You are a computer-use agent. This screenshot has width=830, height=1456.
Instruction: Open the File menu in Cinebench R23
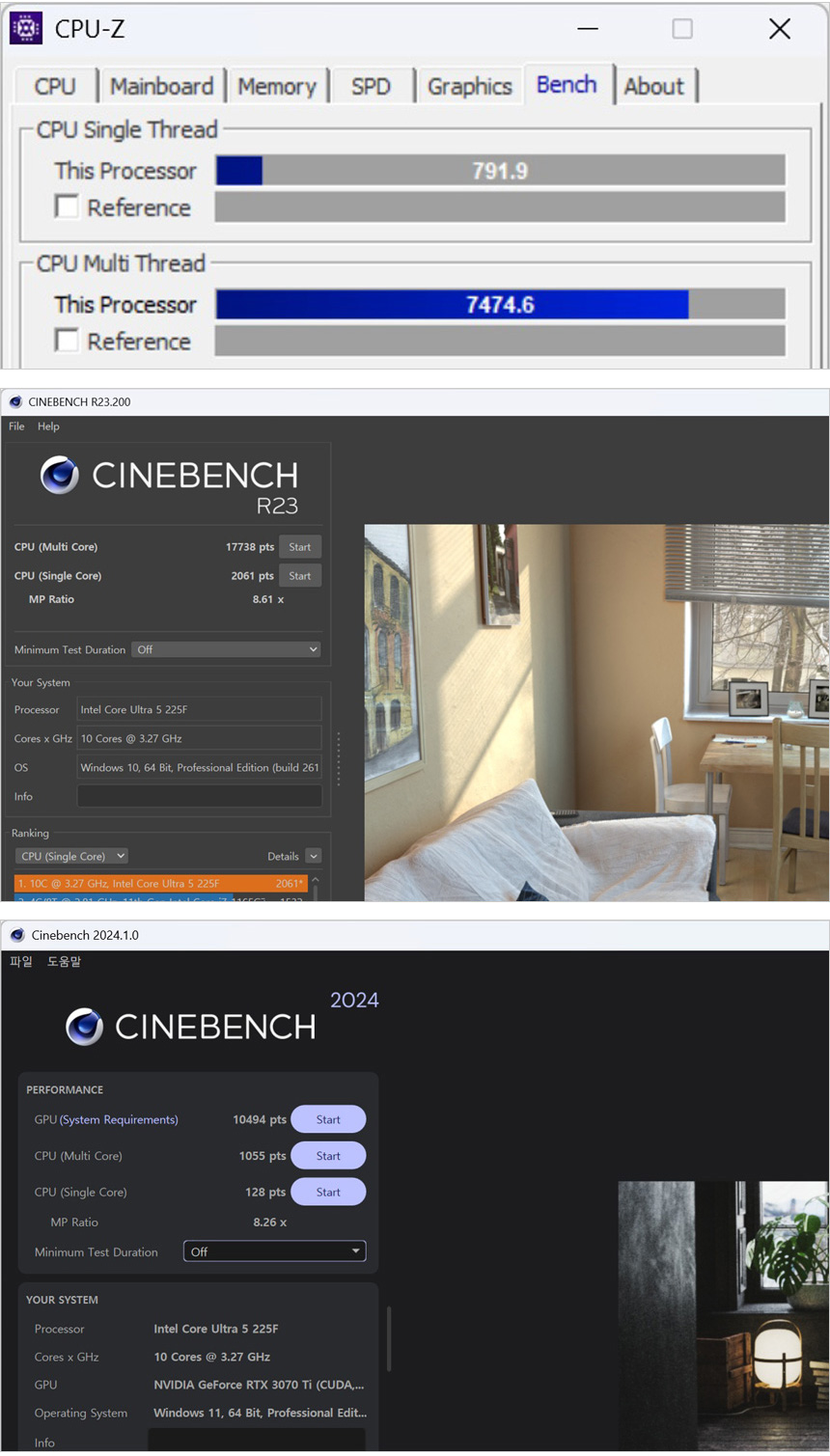pyautogui.click(x=16, y=426)
